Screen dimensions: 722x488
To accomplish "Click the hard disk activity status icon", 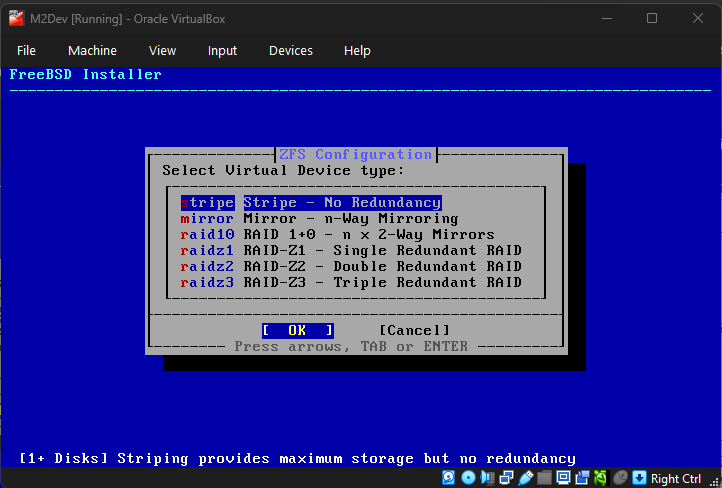I will [x=449, y=478].
